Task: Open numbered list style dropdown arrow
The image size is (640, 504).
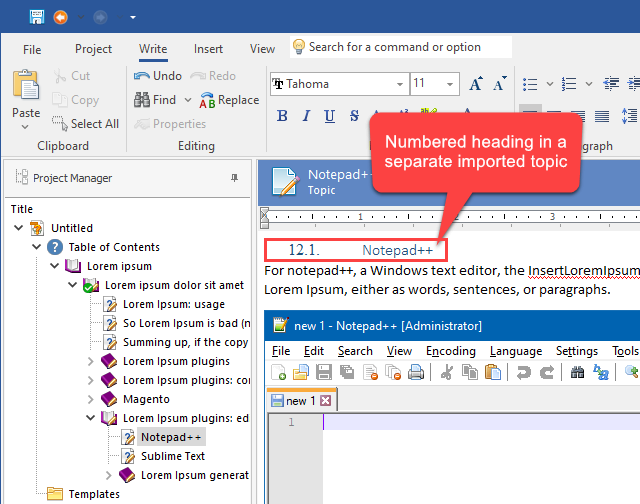Action: pos(589,84)
